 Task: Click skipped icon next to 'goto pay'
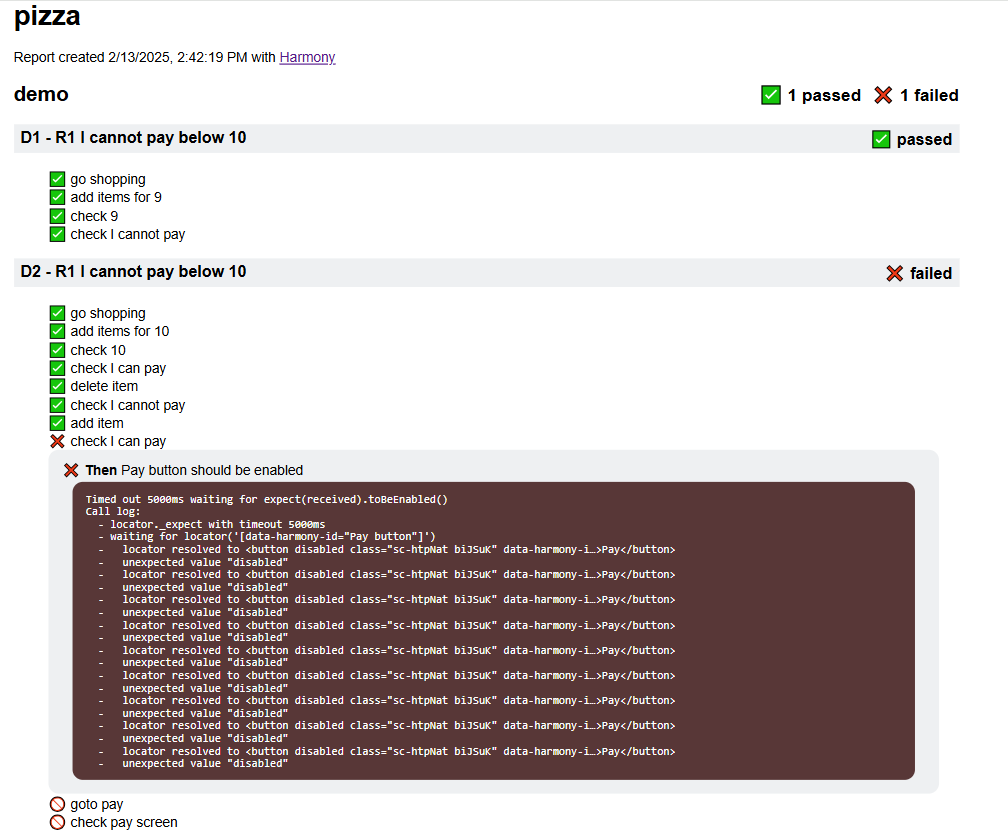[57, 804]
